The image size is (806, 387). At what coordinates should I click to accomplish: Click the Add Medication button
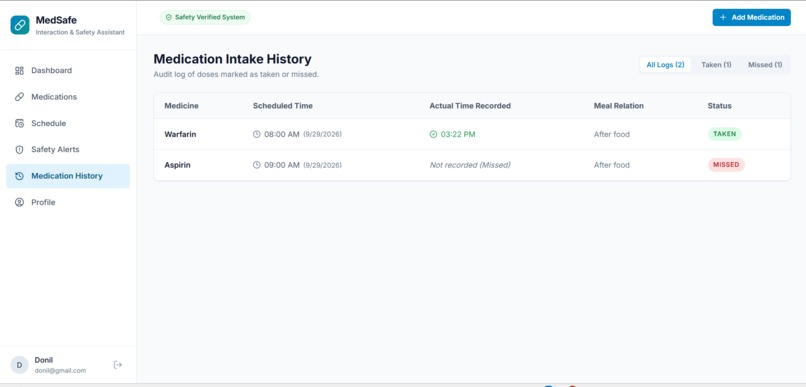tap(752, 17)
